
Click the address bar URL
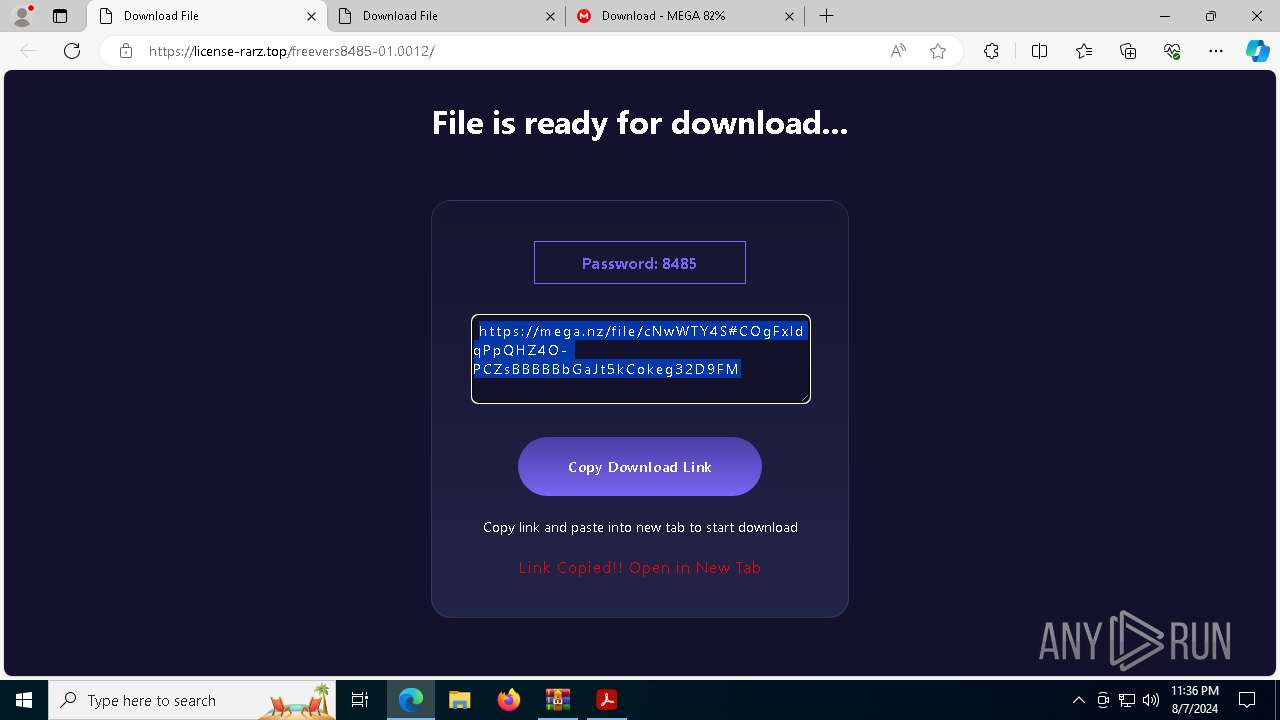[x=291, y=51]
